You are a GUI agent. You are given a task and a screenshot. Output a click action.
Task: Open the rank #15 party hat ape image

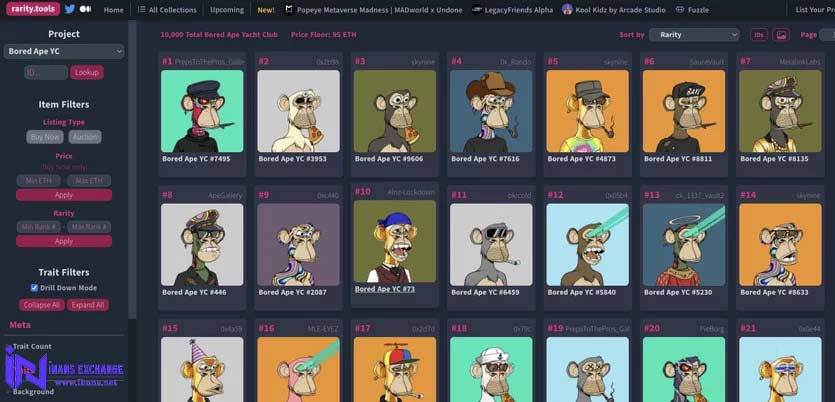202,369
